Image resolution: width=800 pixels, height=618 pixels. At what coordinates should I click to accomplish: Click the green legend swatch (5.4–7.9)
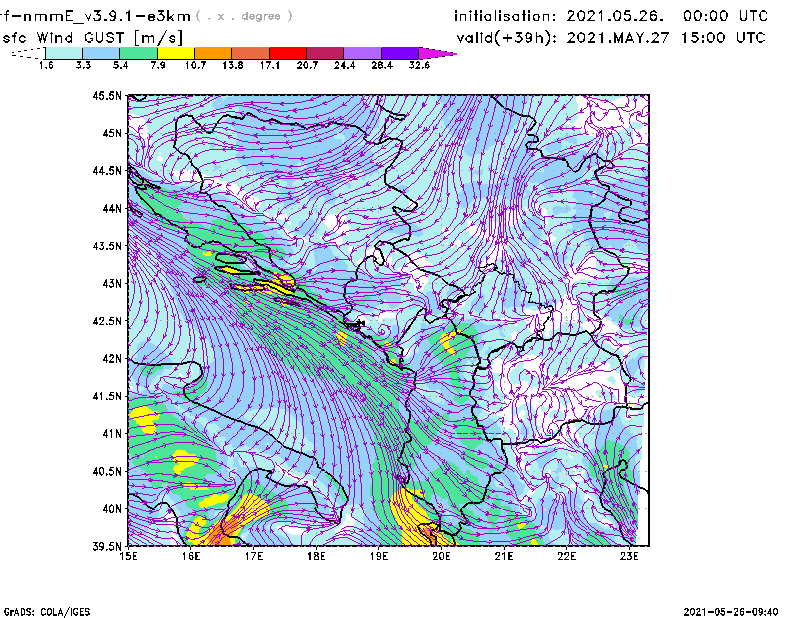click(x=139, y=53)
